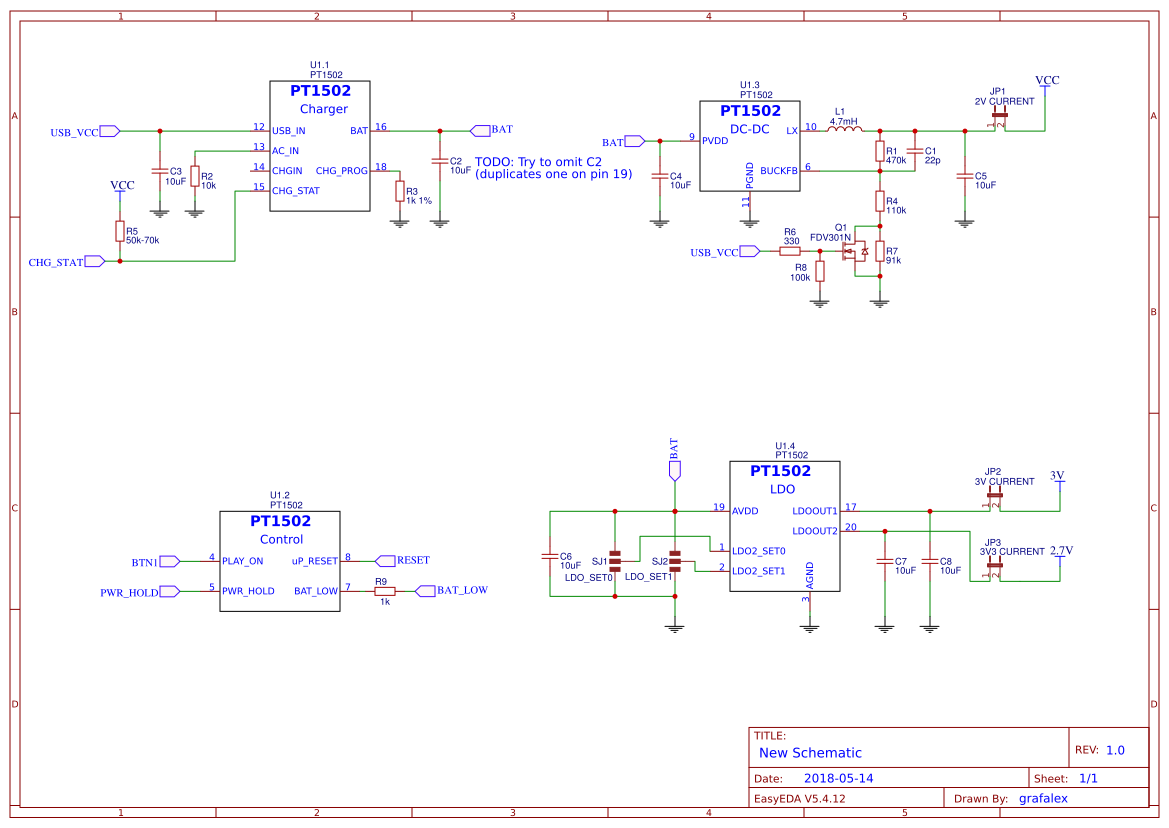Select capacitor C2 near the TODO note
The image size is (1169, 828).
point(440,162)
